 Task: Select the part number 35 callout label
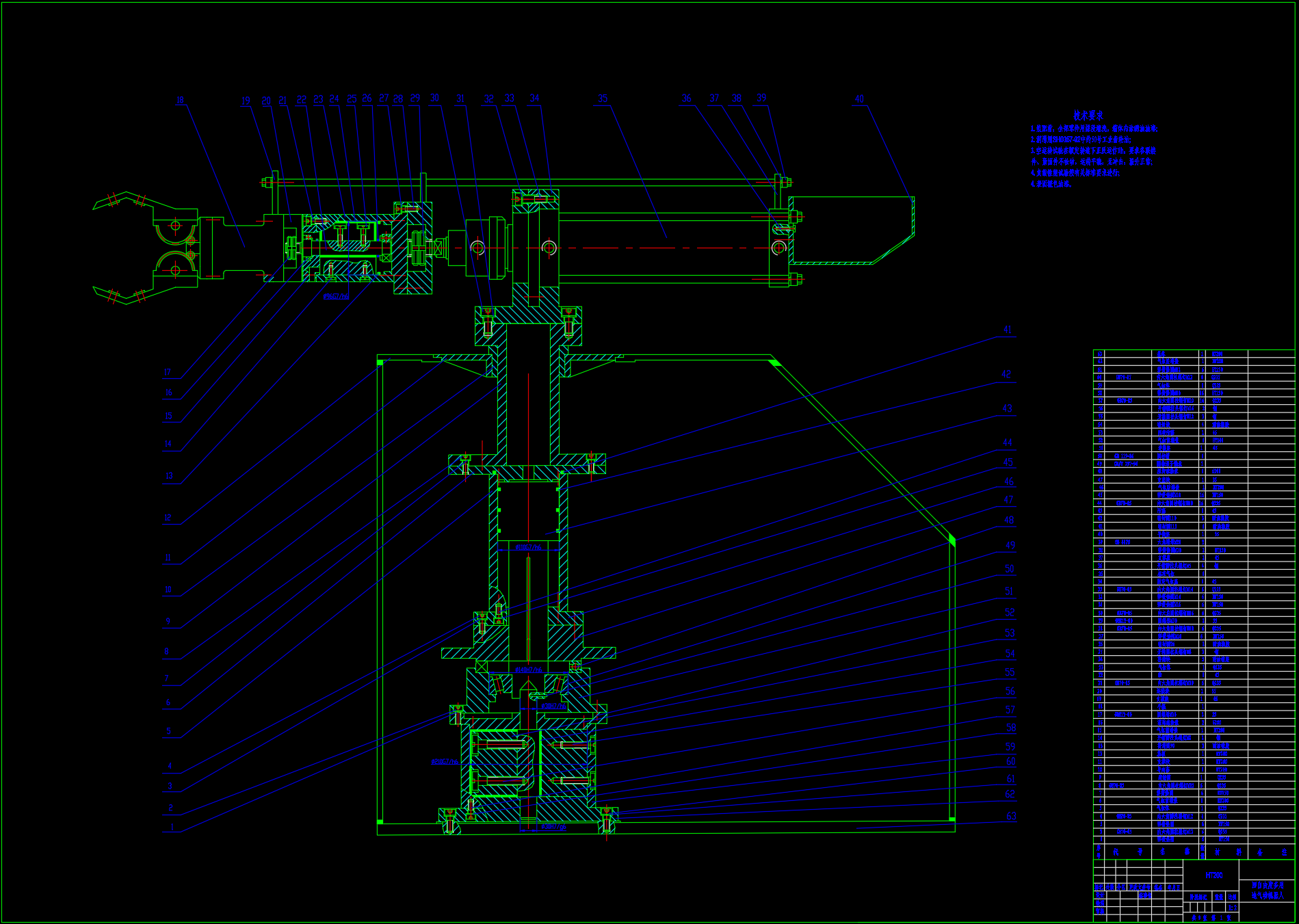click(x=603, y=98)
